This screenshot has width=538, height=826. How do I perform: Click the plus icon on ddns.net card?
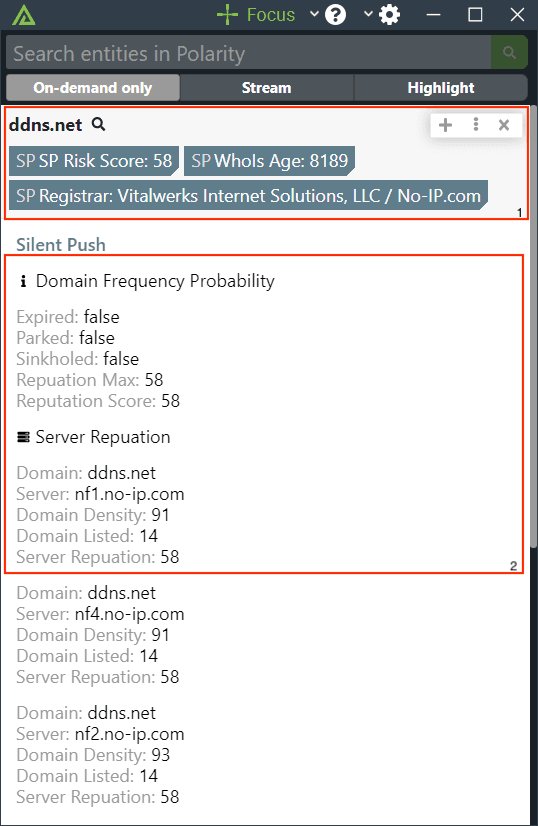[x=445, y=125]
